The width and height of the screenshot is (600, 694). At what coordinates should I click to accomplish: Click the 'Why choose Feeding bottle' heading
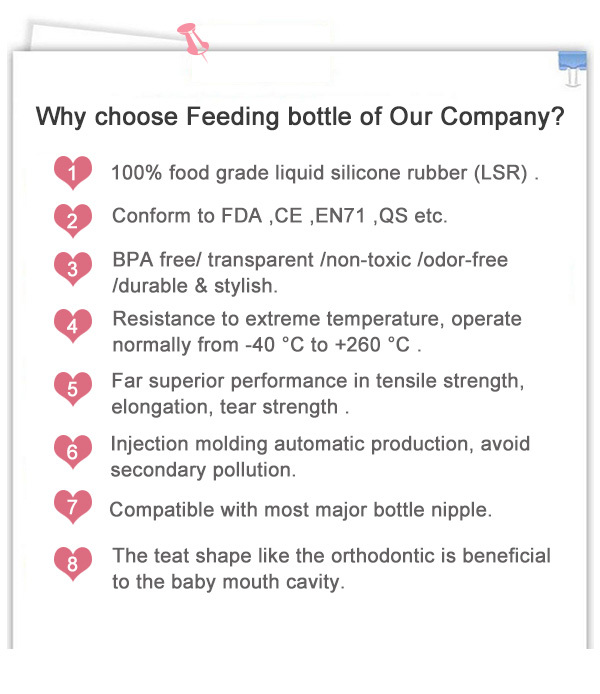point(300,117)
